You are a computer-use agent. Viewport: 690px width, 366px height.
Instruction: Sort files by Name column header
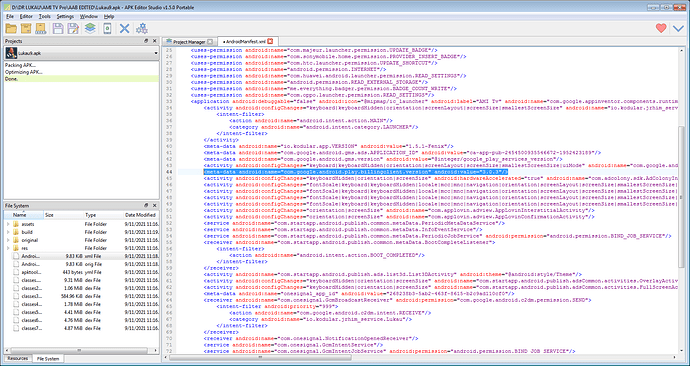(24, 215)
